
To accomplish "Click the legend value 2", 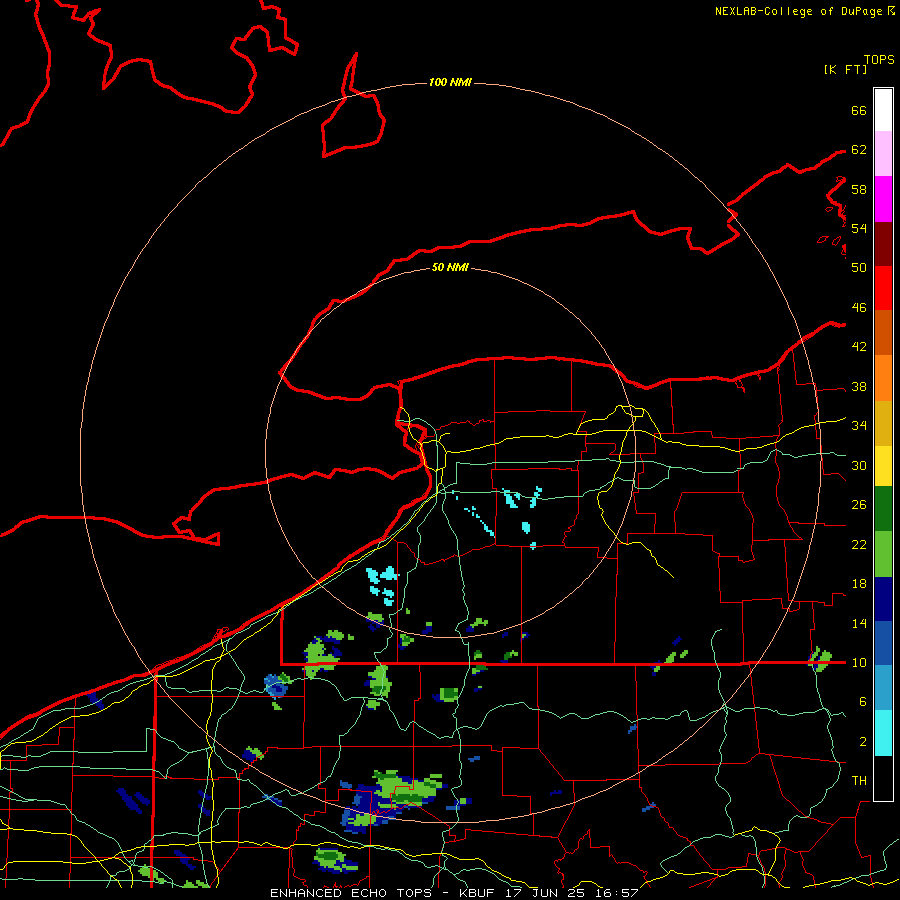I will (x=862, y=742).
